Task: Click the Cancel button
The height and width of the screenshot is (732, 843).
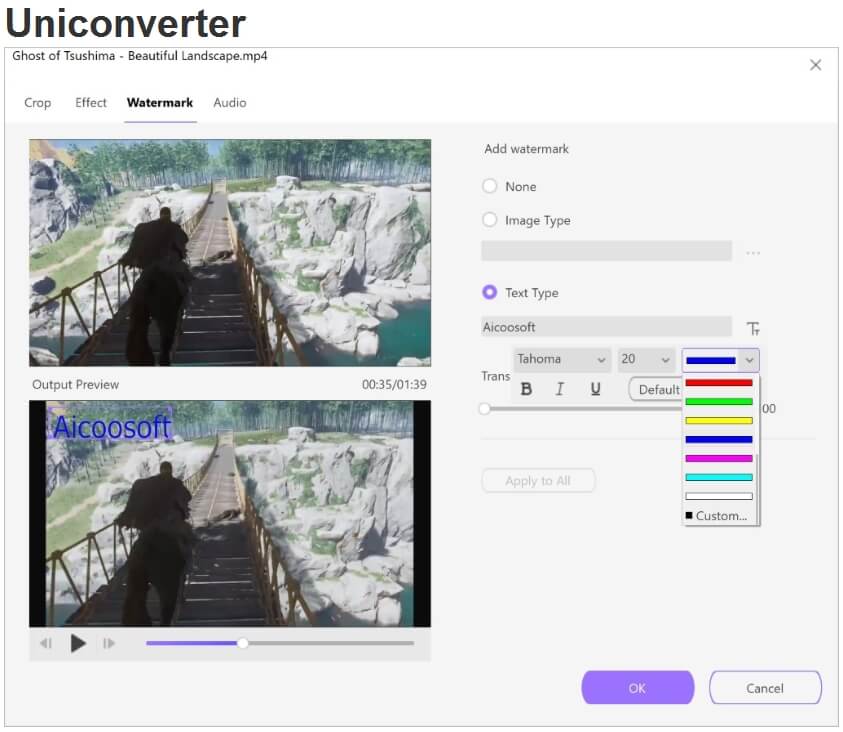Action: [x=765, y=687]
